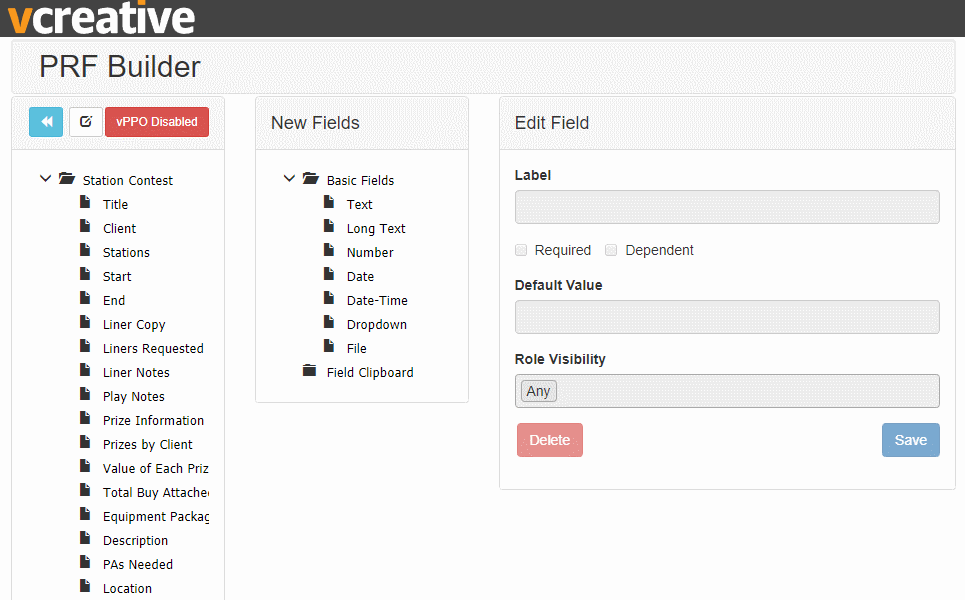The width and height of the screenshot is (965, 600).
Task: Choose the Number new field type
Action: tap(370, 252)
